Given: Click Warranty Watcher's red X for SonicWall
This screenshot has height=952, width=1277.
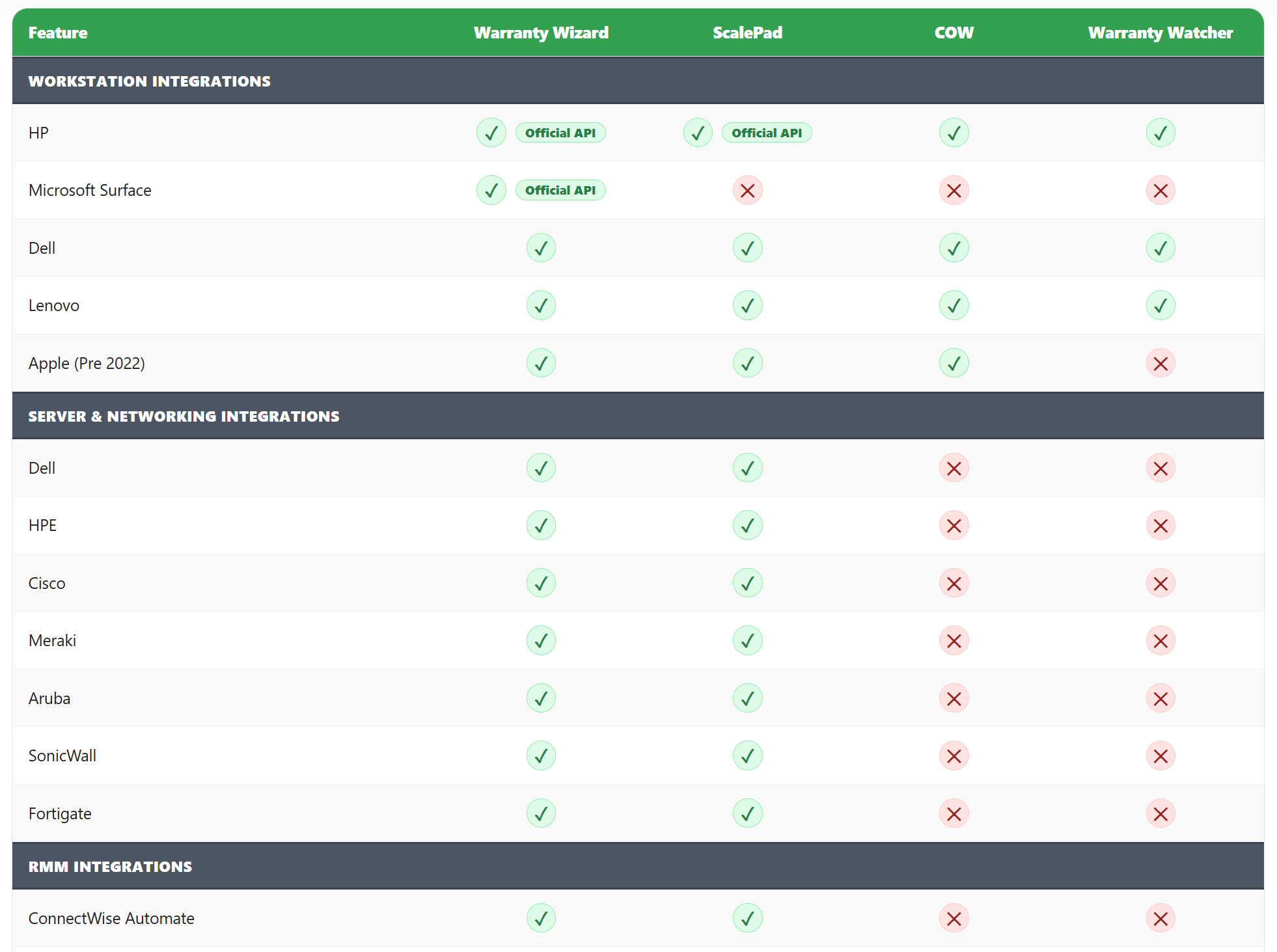Looking at the screenshot, I should 1160,756.
